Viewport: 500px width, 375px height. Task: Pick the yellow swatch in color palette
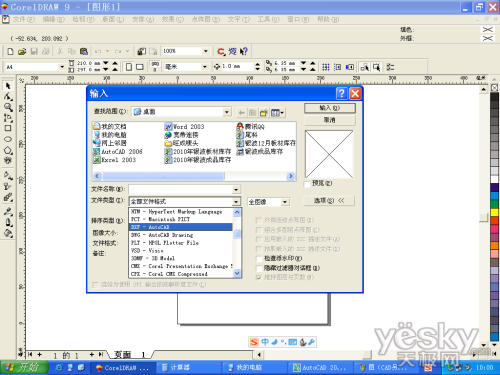[x=494, y=212]
